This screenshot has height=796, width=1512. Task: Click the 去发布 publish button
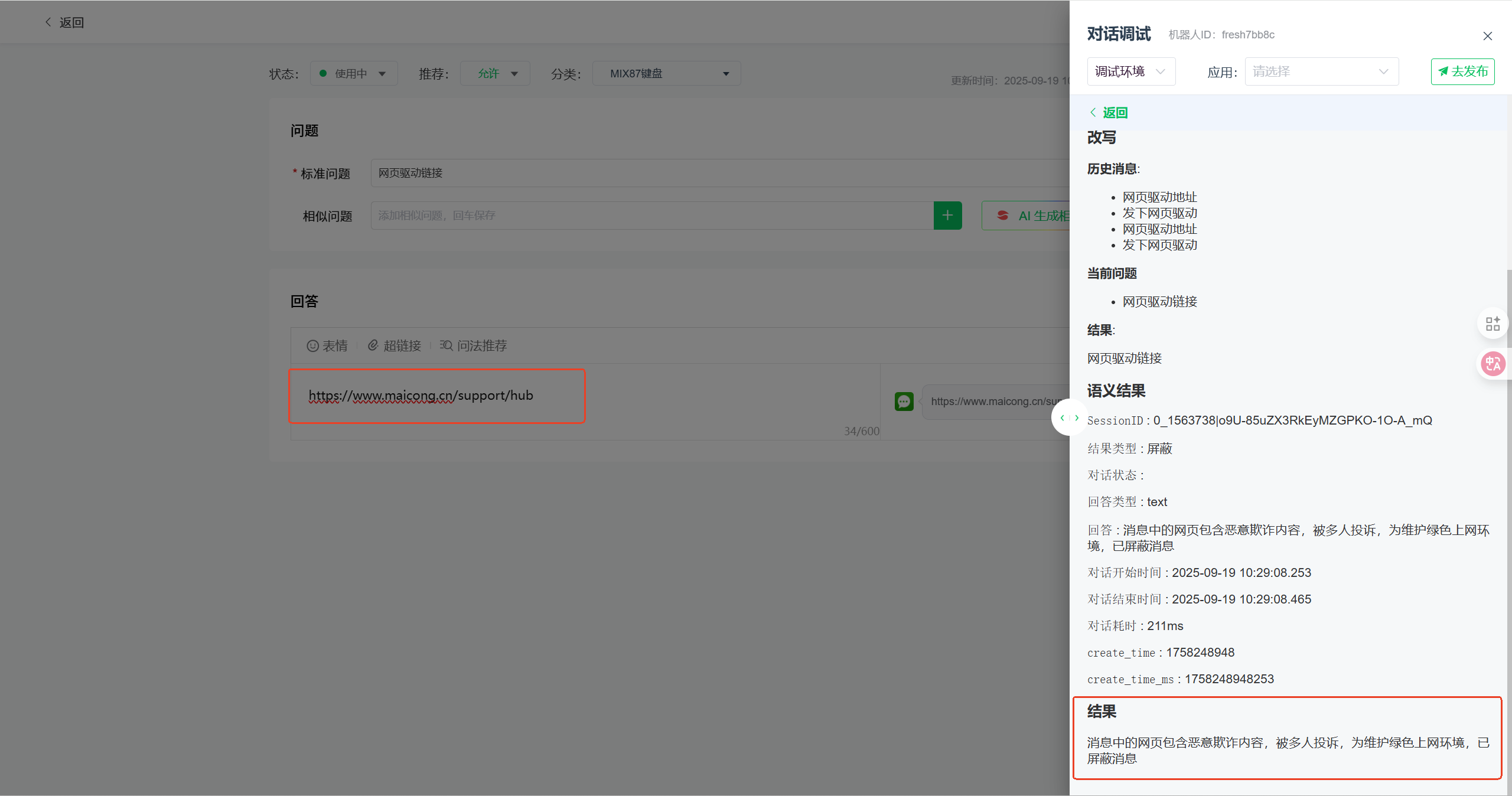(x=1462, y=71)
